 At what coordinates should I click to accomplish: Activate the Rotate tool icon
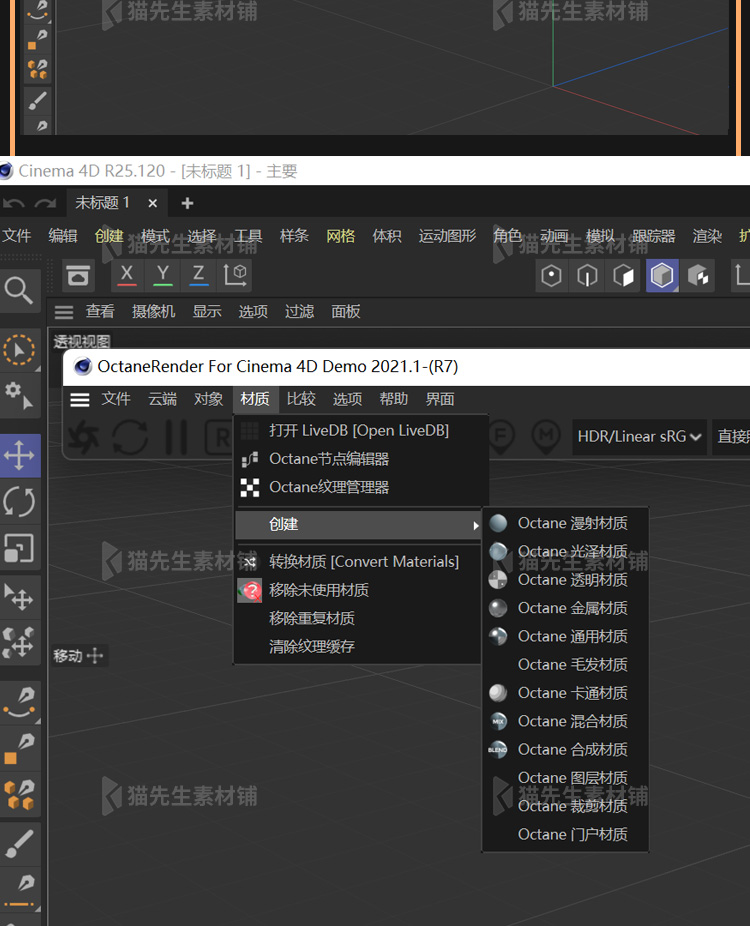(19, 502)
